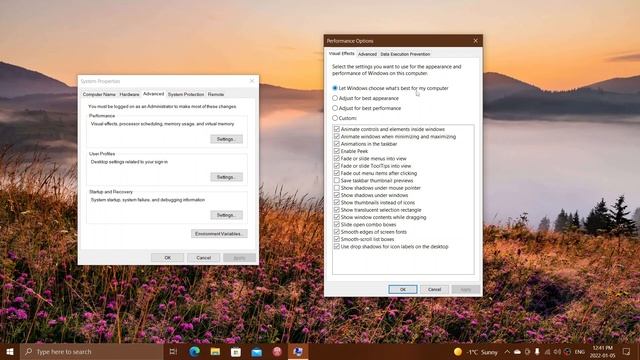
Task: Open the Mail app from the taskbar
Action: click(256, 351)
